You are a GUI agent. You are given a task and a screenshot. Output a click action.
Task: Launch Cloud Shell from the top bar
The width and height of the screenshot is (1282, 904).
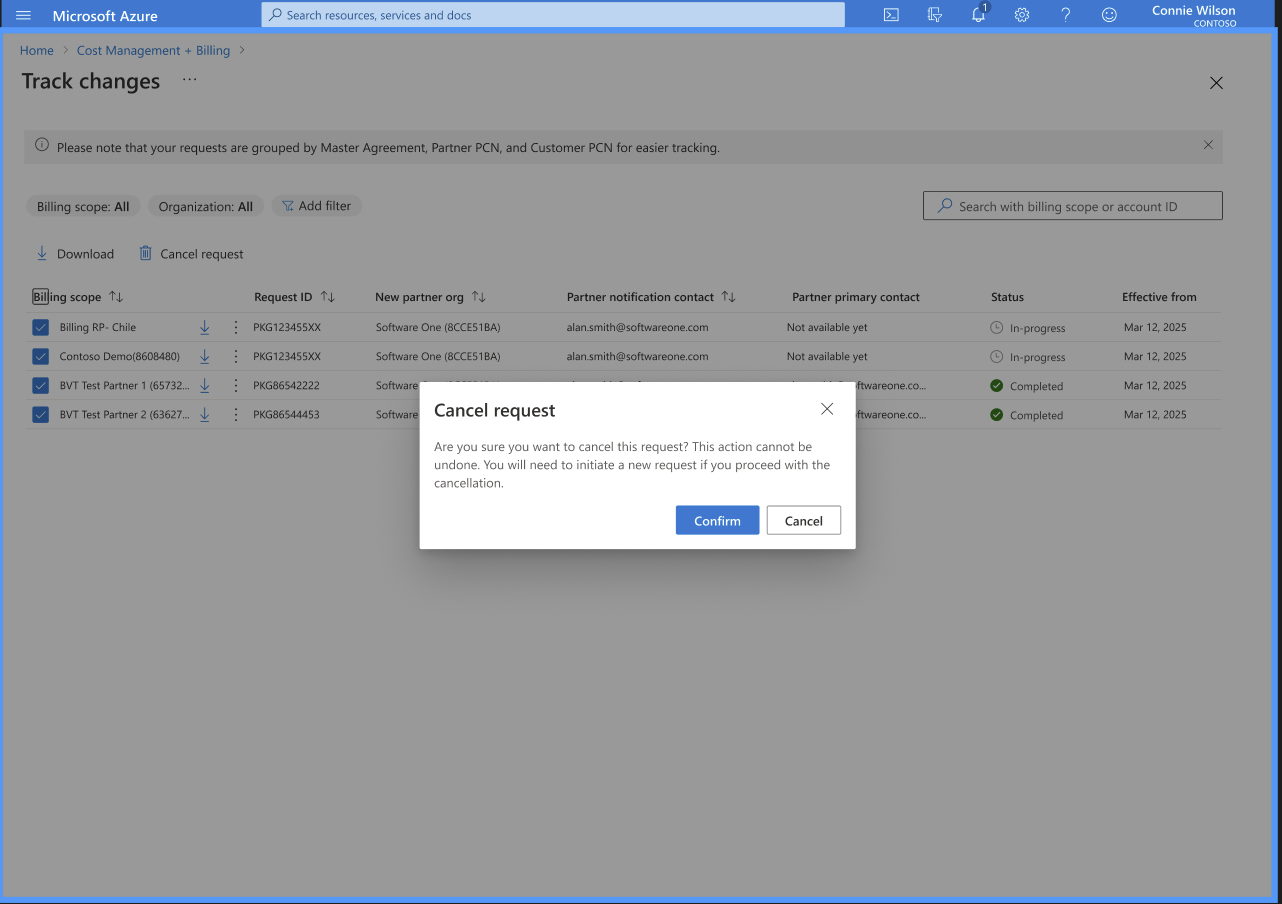point(891,15)
